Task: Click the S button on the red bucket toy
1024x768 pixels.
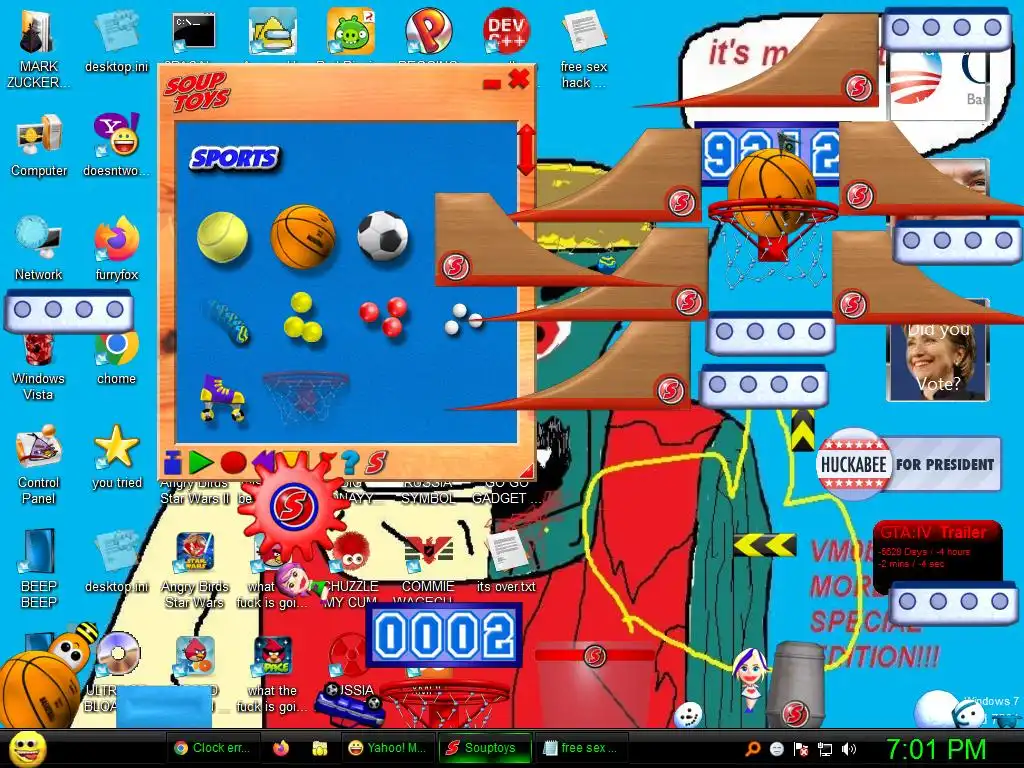Action: click(x=594, y=655)
